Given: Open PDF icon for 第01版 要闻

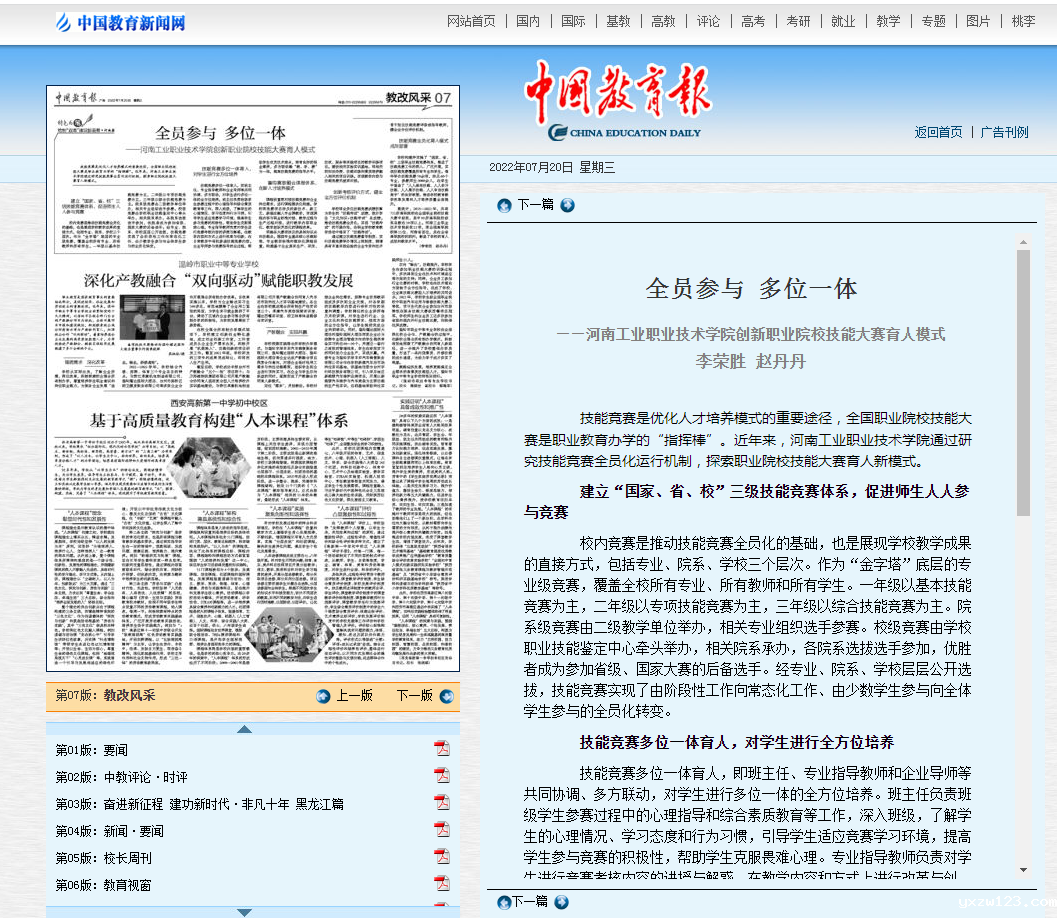Looking at the screenshot, I should point(441,749).
